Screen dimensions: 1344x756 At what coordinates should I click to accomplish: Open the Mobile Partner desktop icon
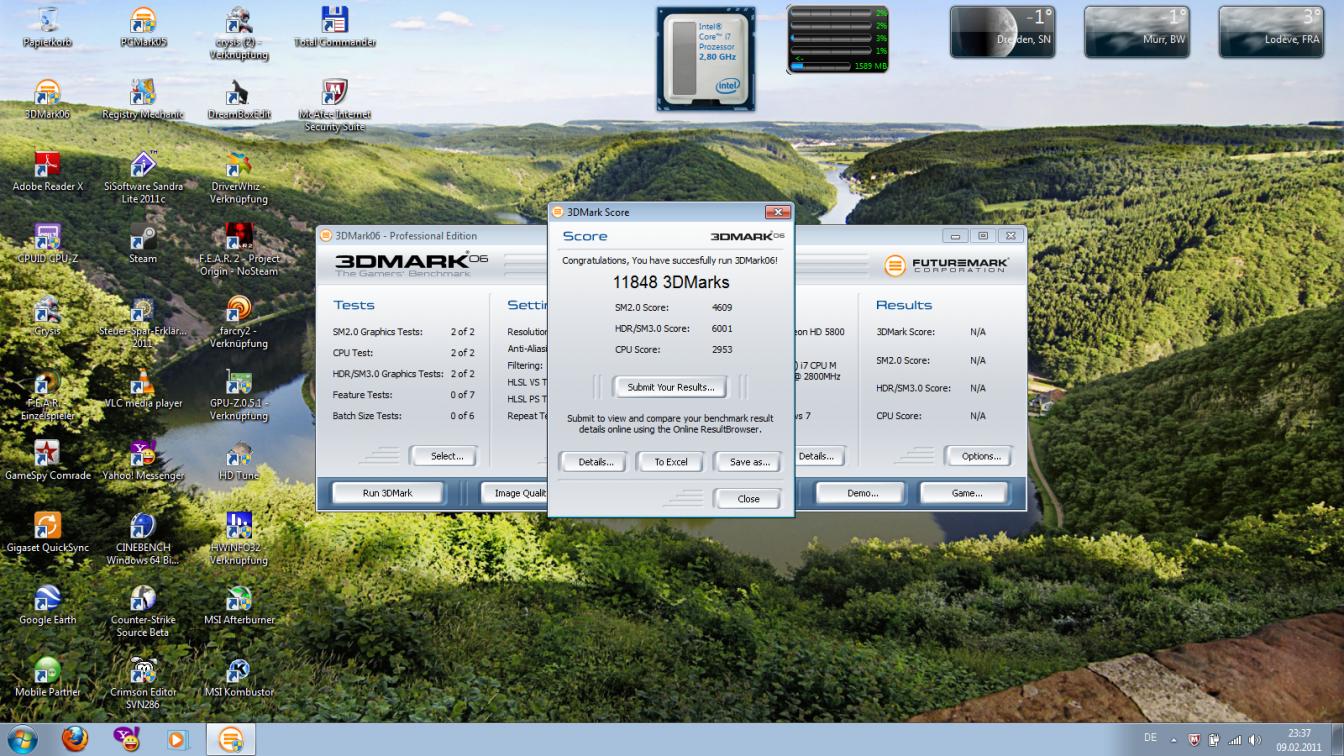point(47,675)
